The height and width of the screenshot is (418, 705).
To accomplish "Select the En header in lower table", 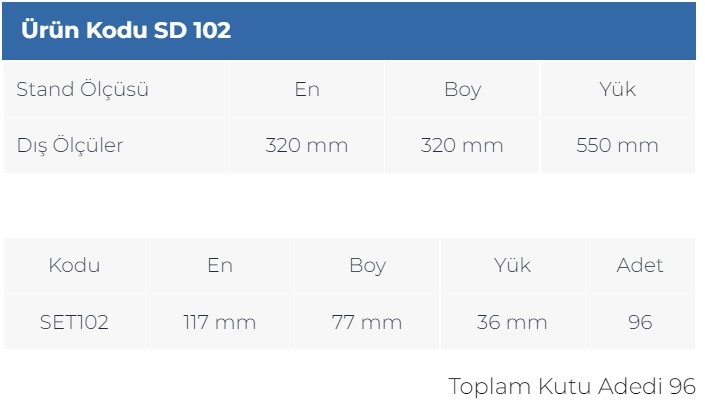I will [x=220, y=265].
